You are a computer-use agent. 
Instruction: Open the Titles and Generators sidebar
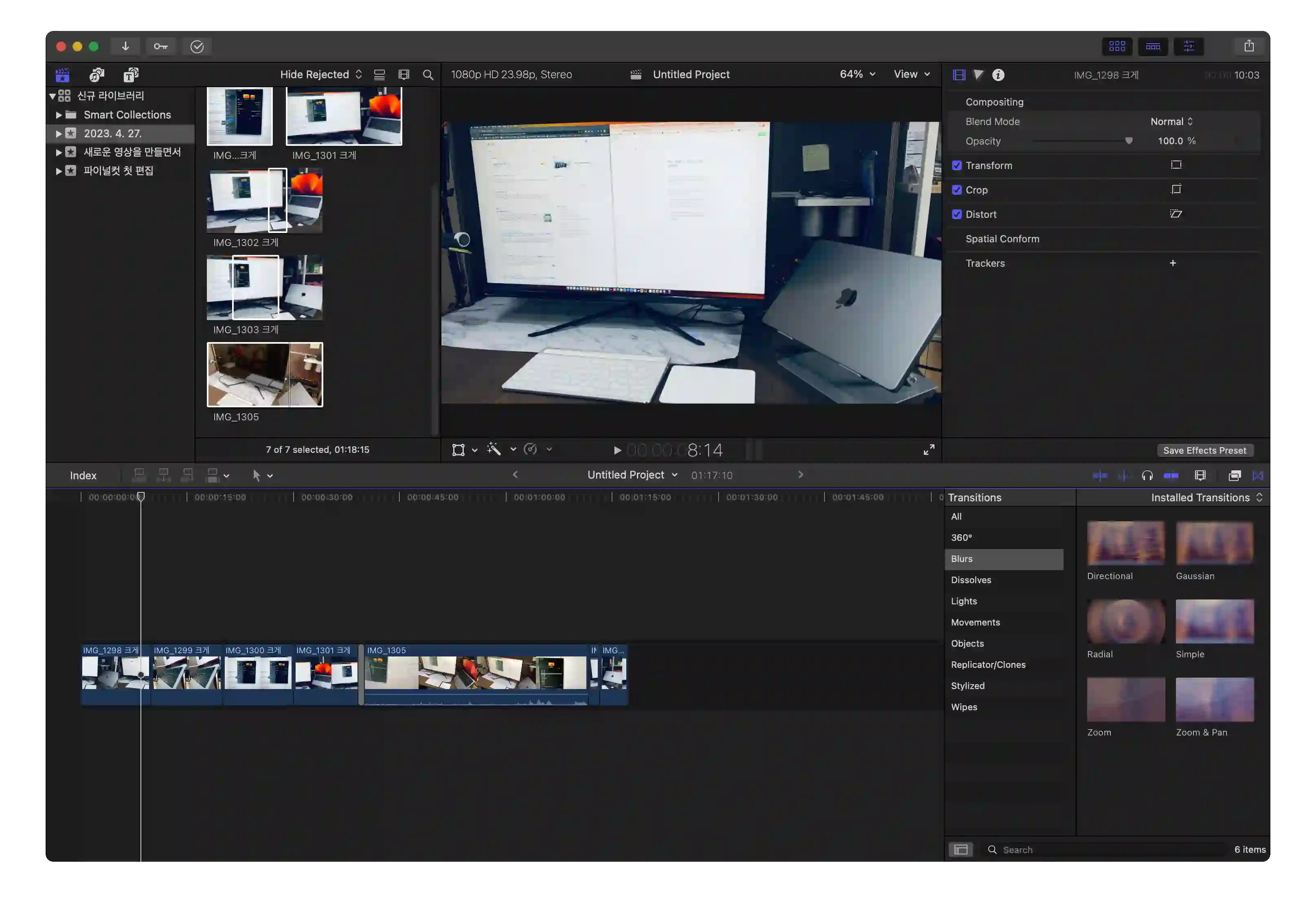(131, 75)
